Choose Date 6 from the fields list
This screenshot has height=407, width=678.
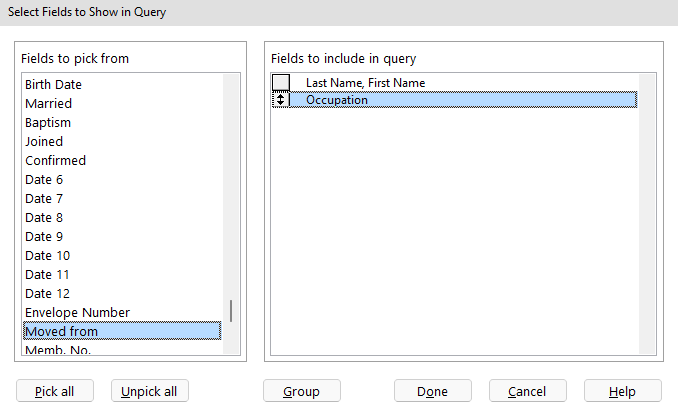coord(44,180)
